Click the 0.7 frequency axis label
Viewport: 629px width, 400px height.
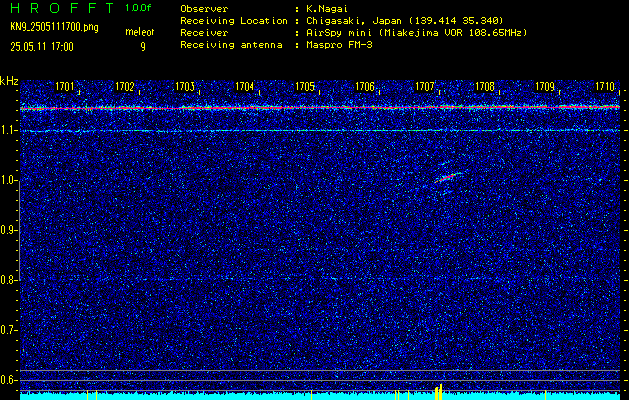point(9,330)
